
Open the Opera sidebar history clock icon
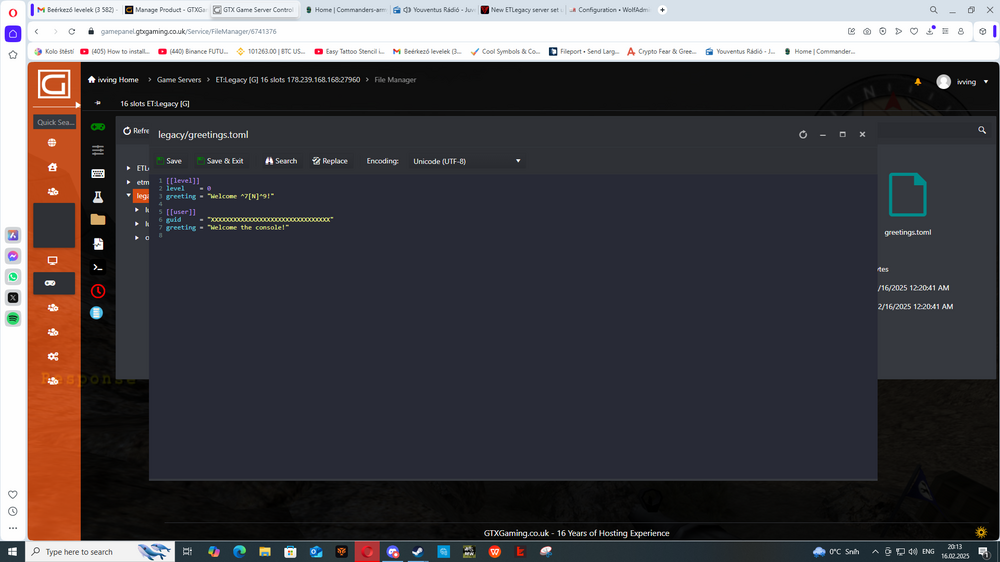point(13,512)
